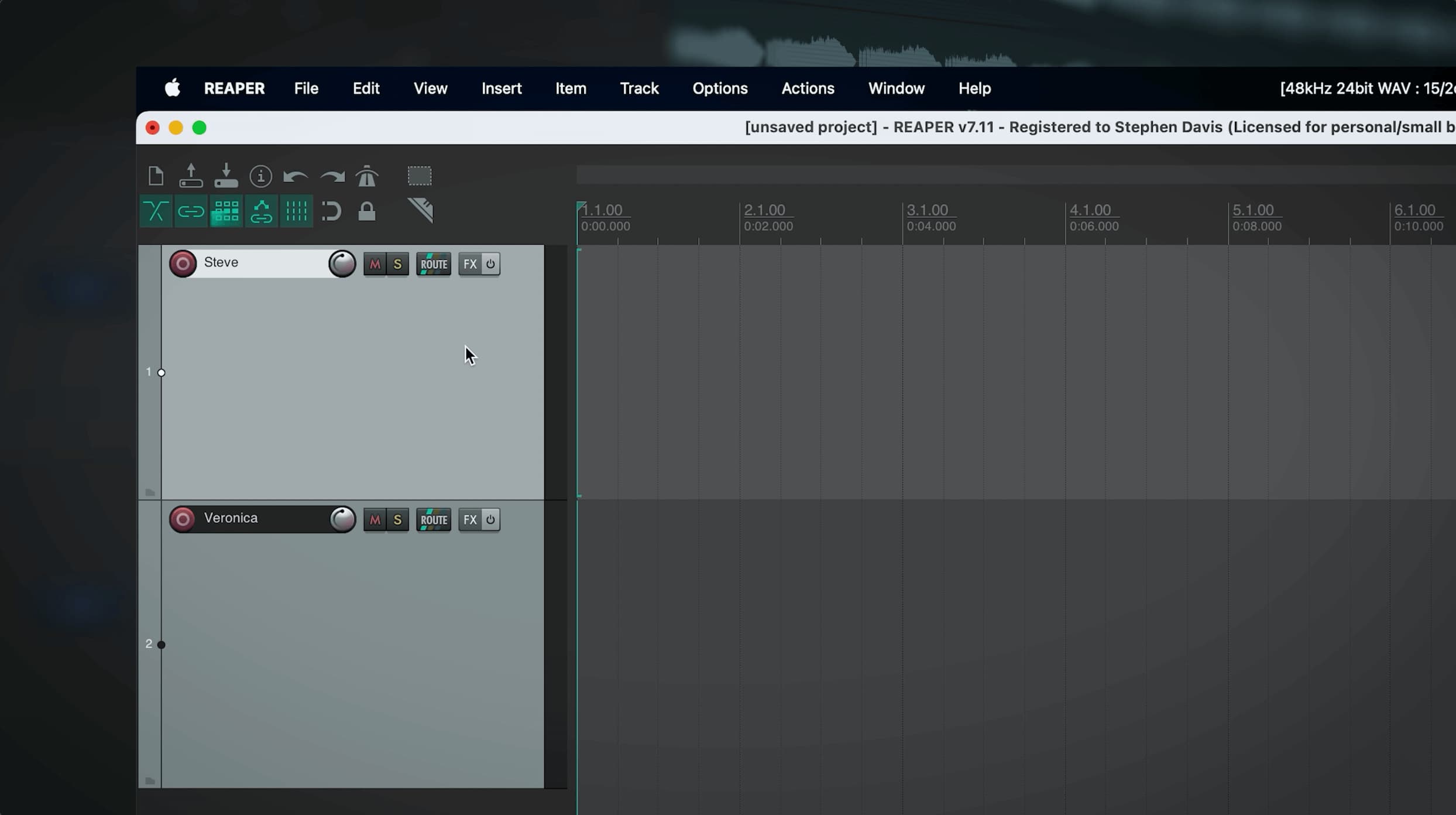Image resolution: width=1456 pixels, height=815 pixels.
Task: Mute the Steve track
Action: [375, 264]
